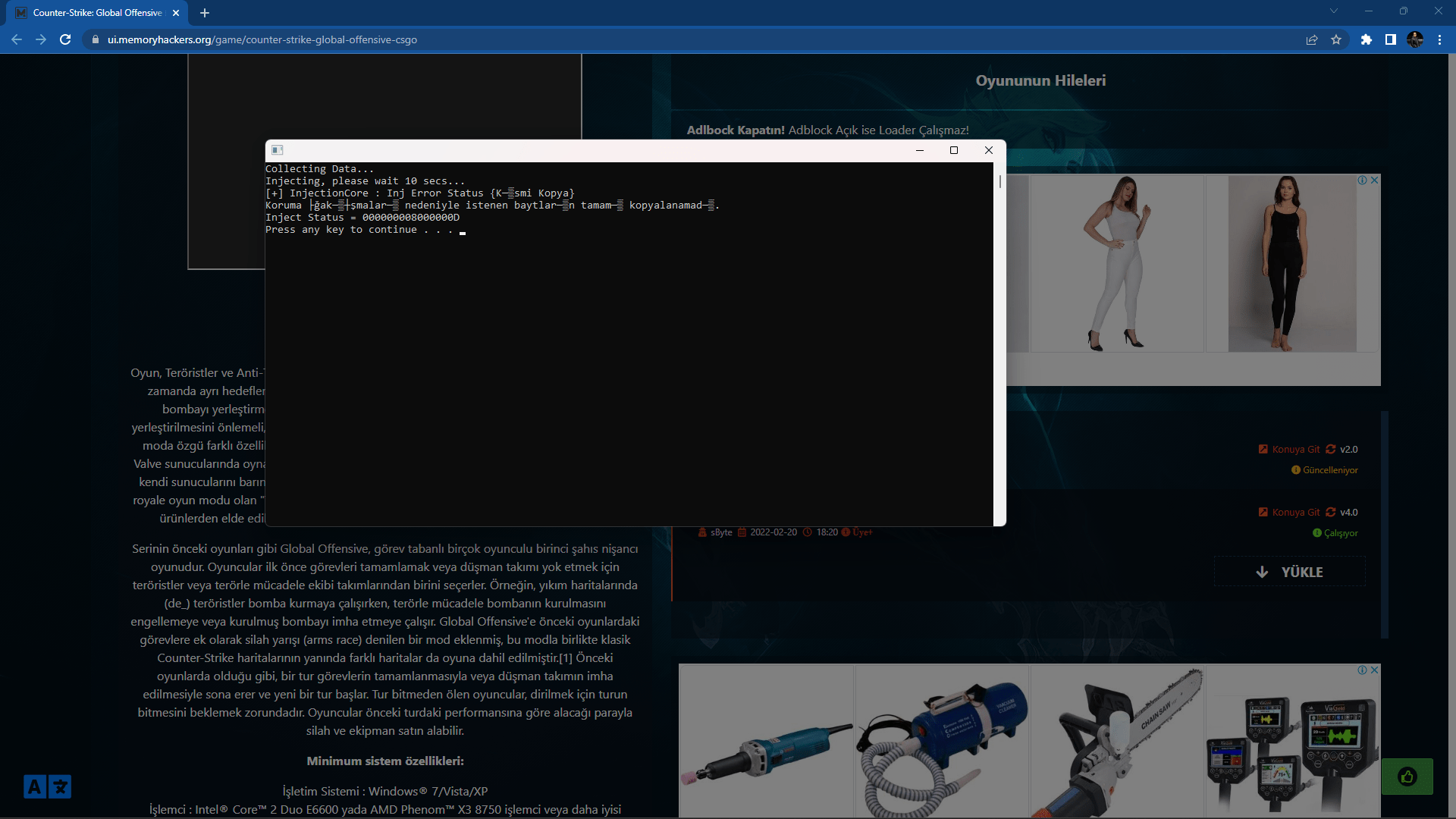Click the "Collecting Data..." console line
The height and width of the screenshot is (819, 1456).
pyautogui.click(x=319, y=169)
